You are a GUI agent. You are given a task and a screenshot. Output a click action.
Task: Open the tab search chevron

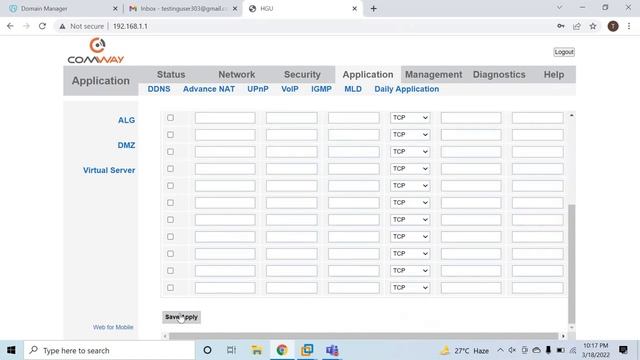(x=560, y=8)
